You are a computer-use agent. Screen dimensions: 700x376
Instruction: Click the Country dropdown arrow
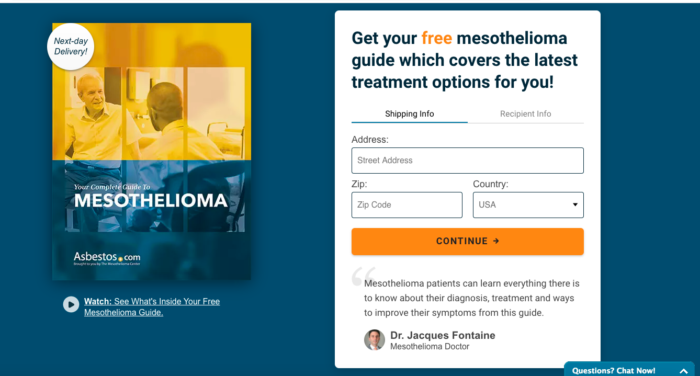pos(575,205)
